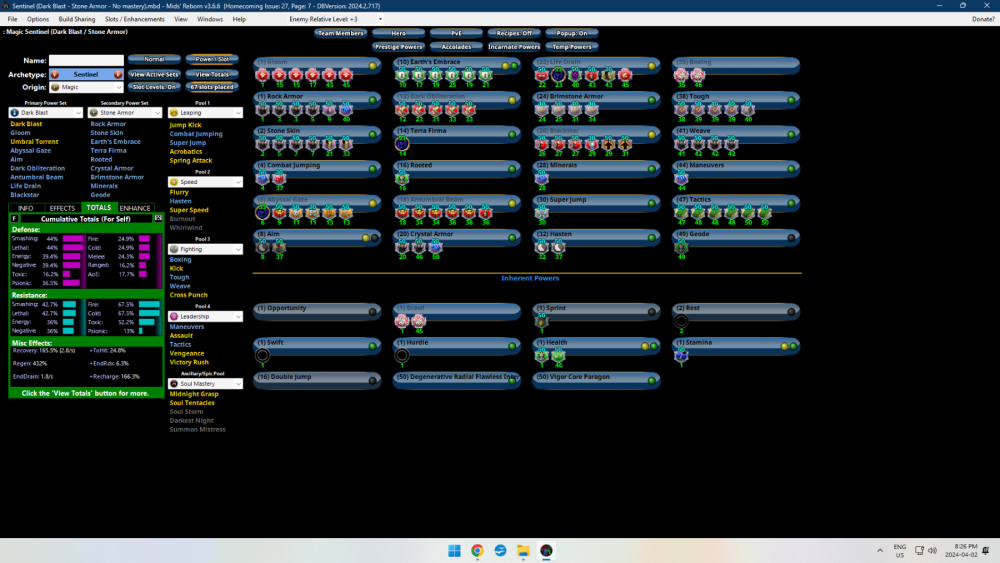
Task: Toggle the Recipes: Off button
Action: (514, 33)
